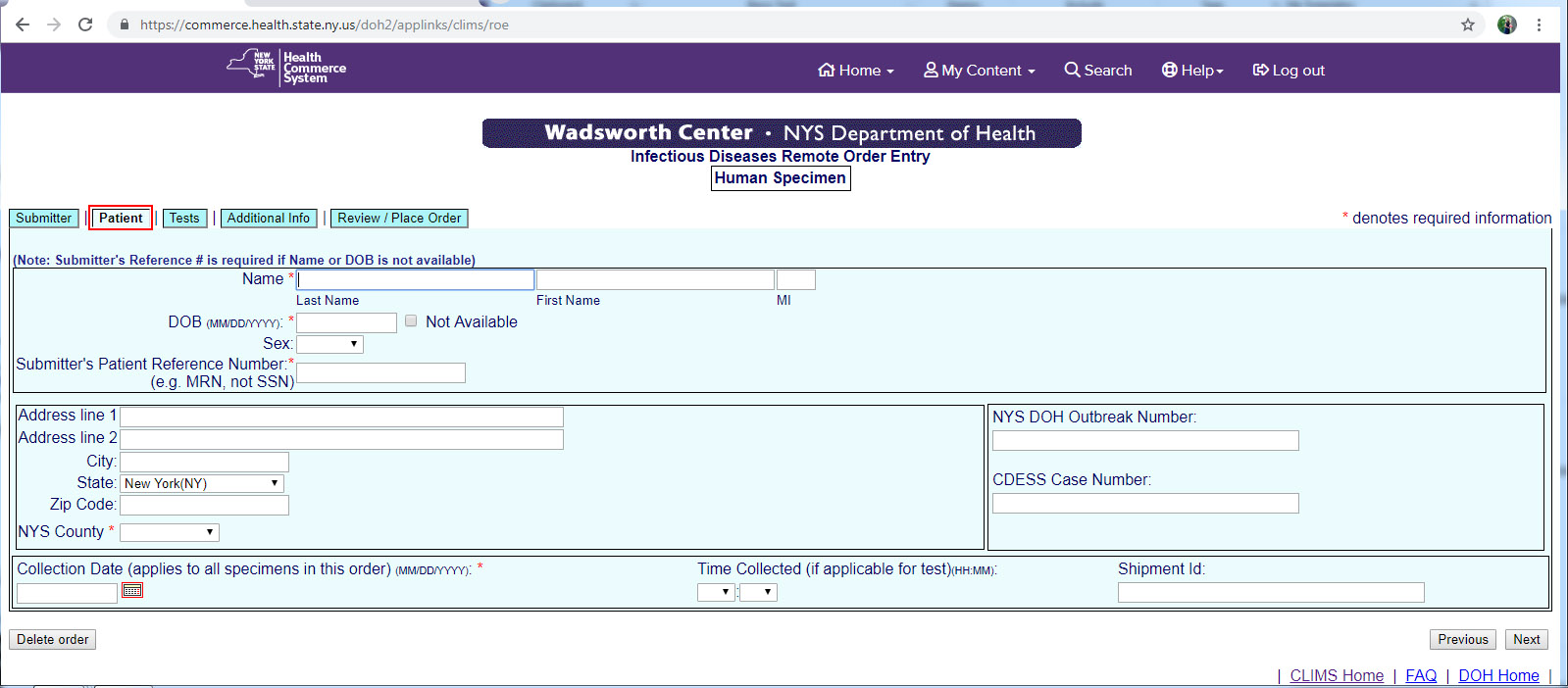The image size is (1568, 688).
Task: Reload the page with refresh icon
Action: [85, 25]
